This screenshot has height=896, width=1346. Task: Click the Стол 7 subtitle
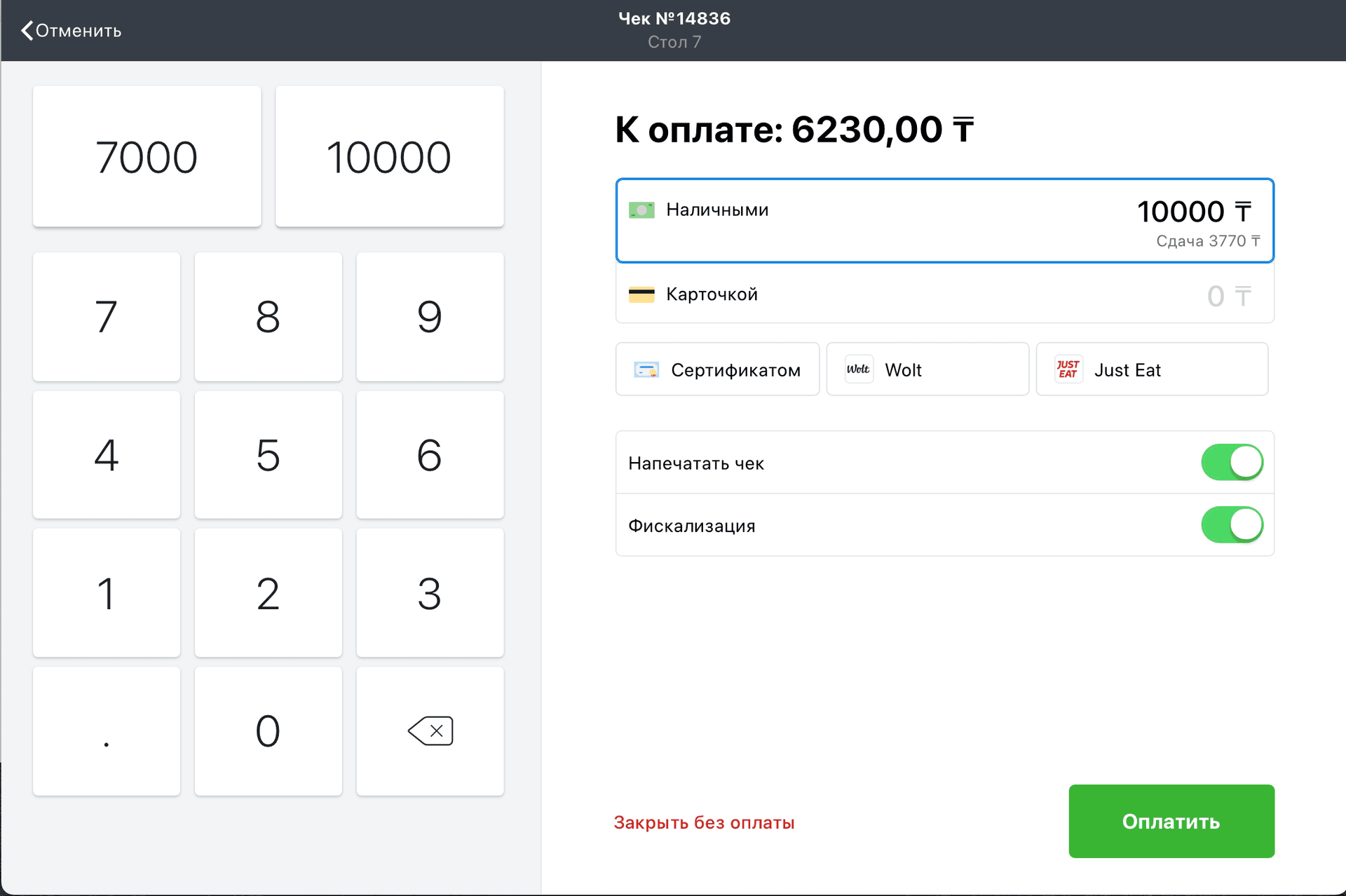[x=674, y=42]
